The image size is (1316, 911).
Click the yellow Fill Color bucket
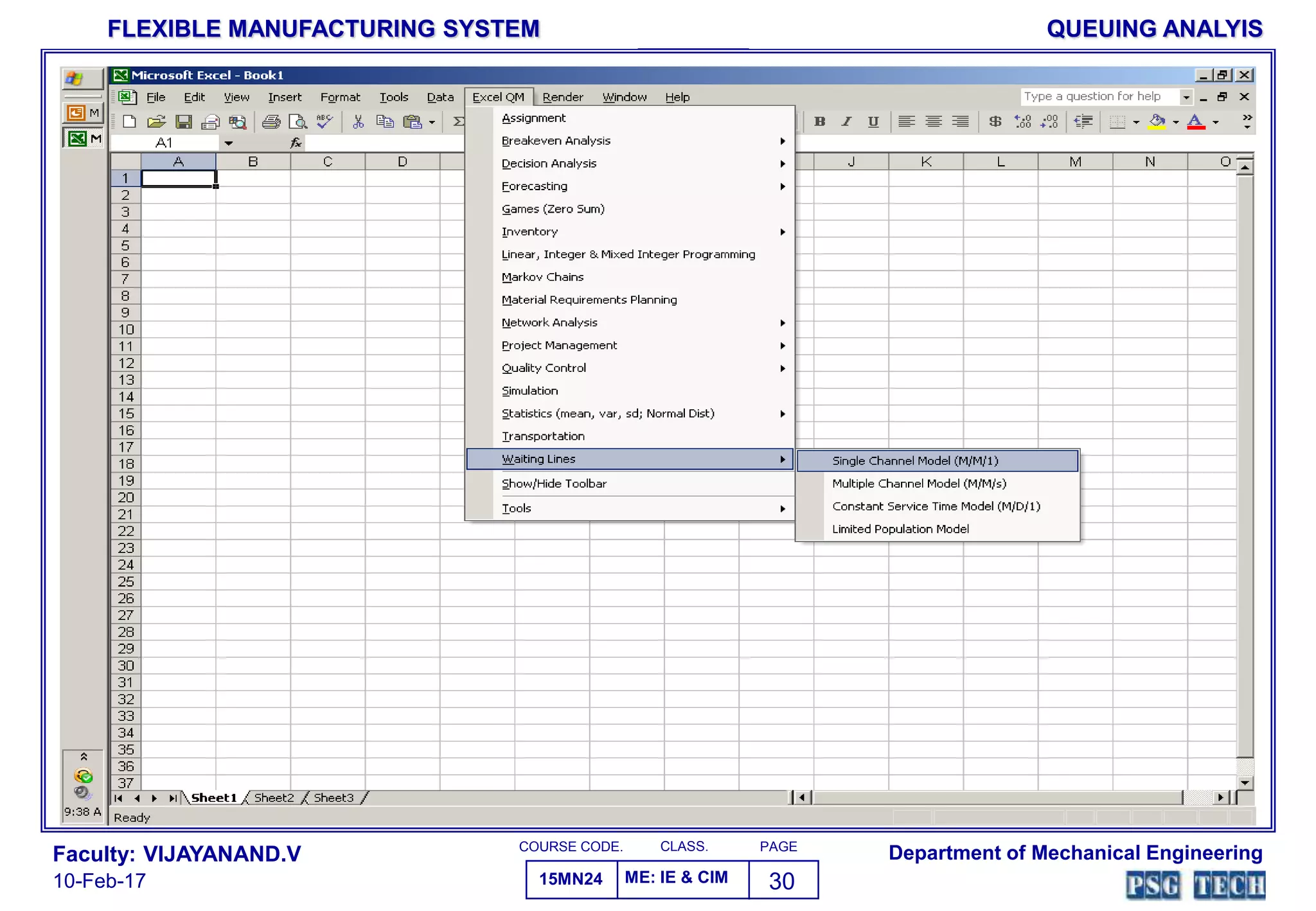pyautogui.click(x=1157, y=121)
